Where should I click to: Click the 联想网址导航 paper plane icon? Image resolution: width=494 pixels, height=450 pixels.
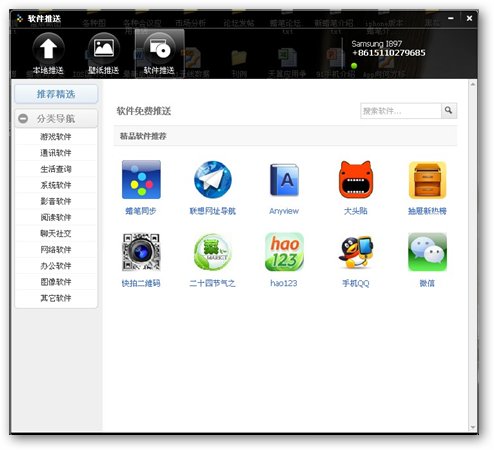coord(213,179)
